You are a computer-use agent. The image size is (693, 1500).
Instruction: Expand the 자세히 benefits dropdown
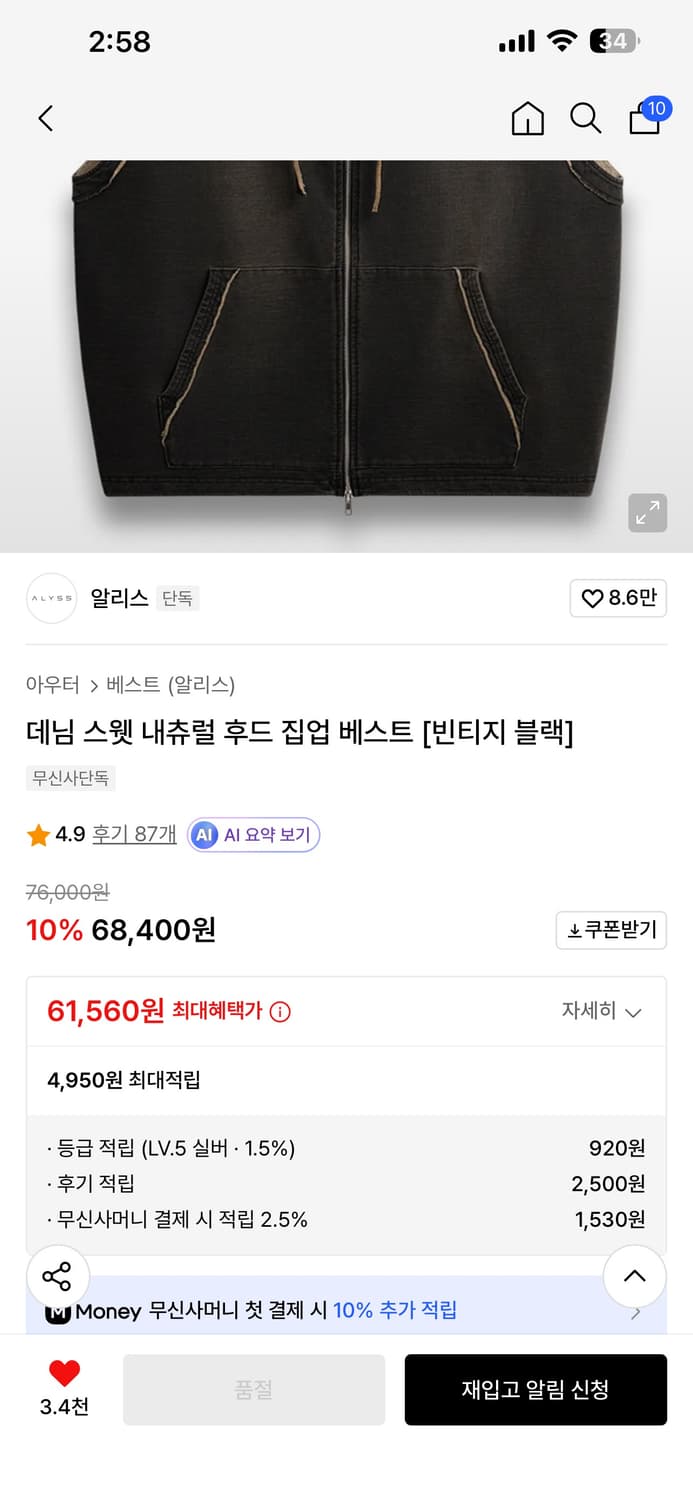pyautogui.click(x=603, y=1011)
